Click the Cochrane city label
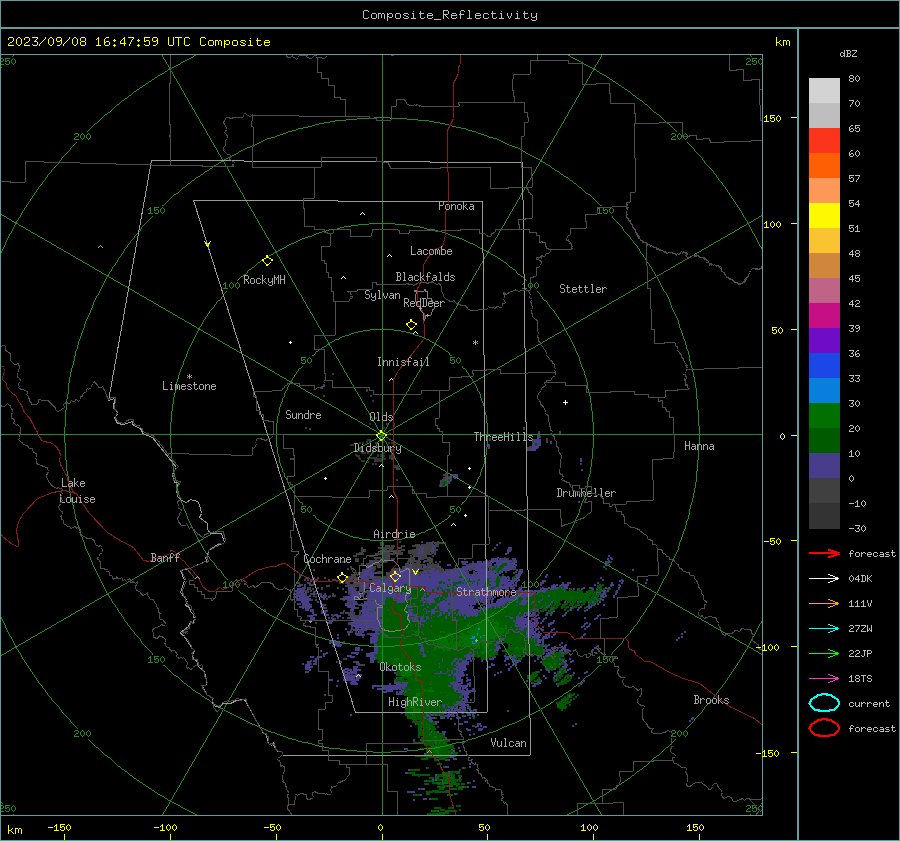This screenshot has width=900, height=841. click(327, 559)
